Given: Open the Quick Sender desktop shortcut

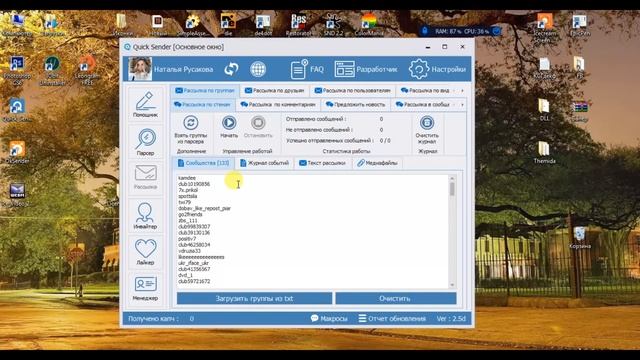Looking at the screenshot, I should pos(17,110).
